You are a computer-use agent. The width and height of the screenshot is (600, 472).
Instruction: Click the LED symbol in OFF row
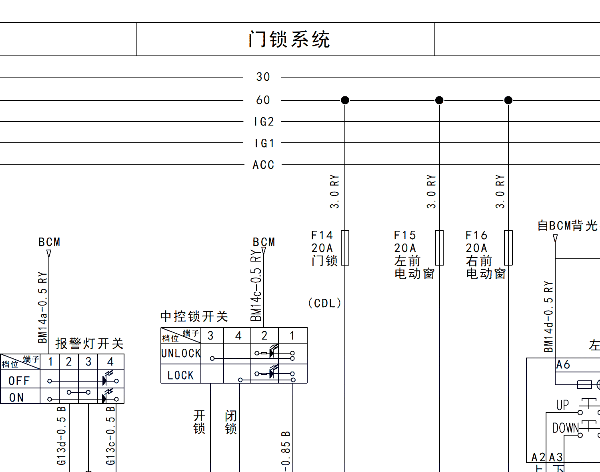(107, 379)
